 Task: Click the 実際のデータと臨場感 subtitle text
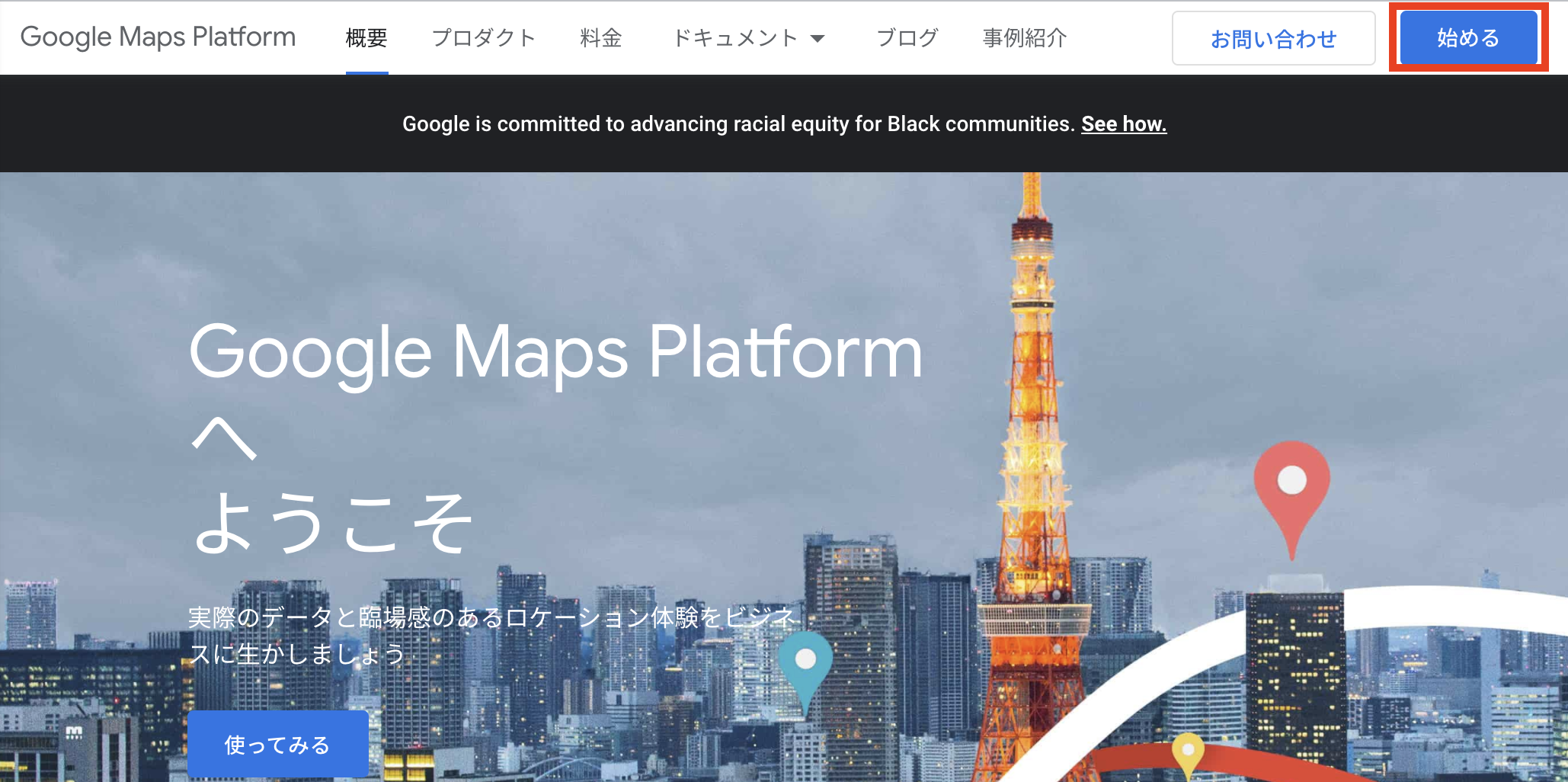pos(492,635)
